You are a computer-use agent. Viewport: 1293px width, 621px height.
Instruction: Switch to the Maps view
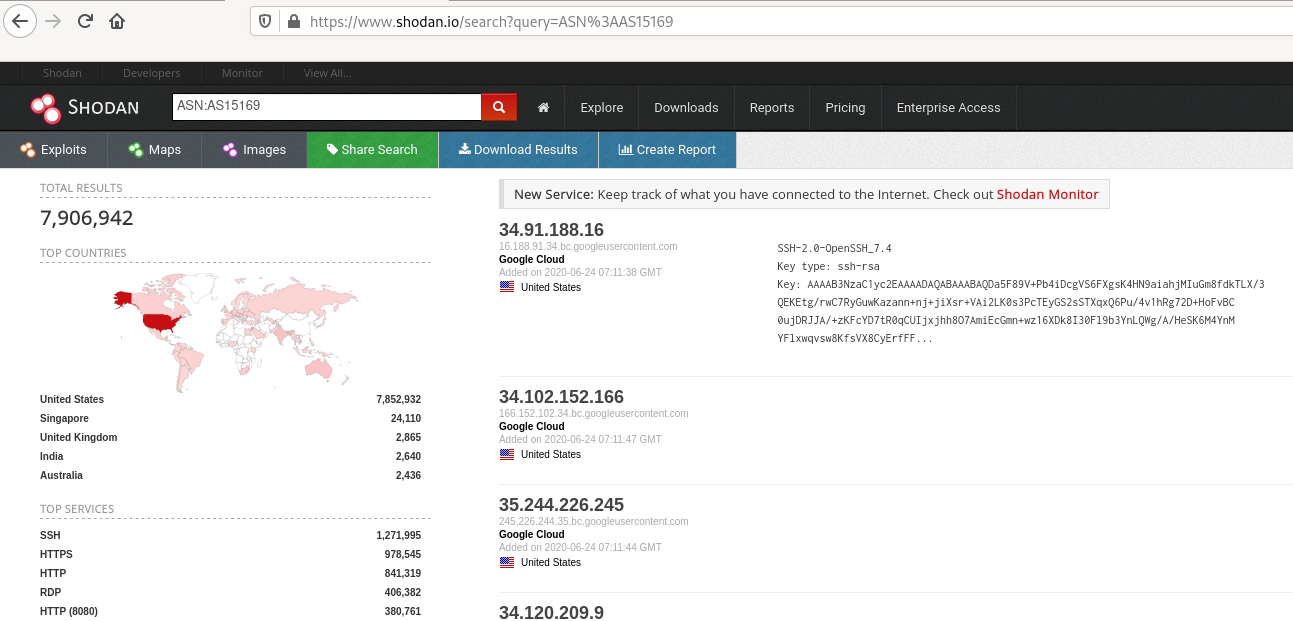coord(155,150)
